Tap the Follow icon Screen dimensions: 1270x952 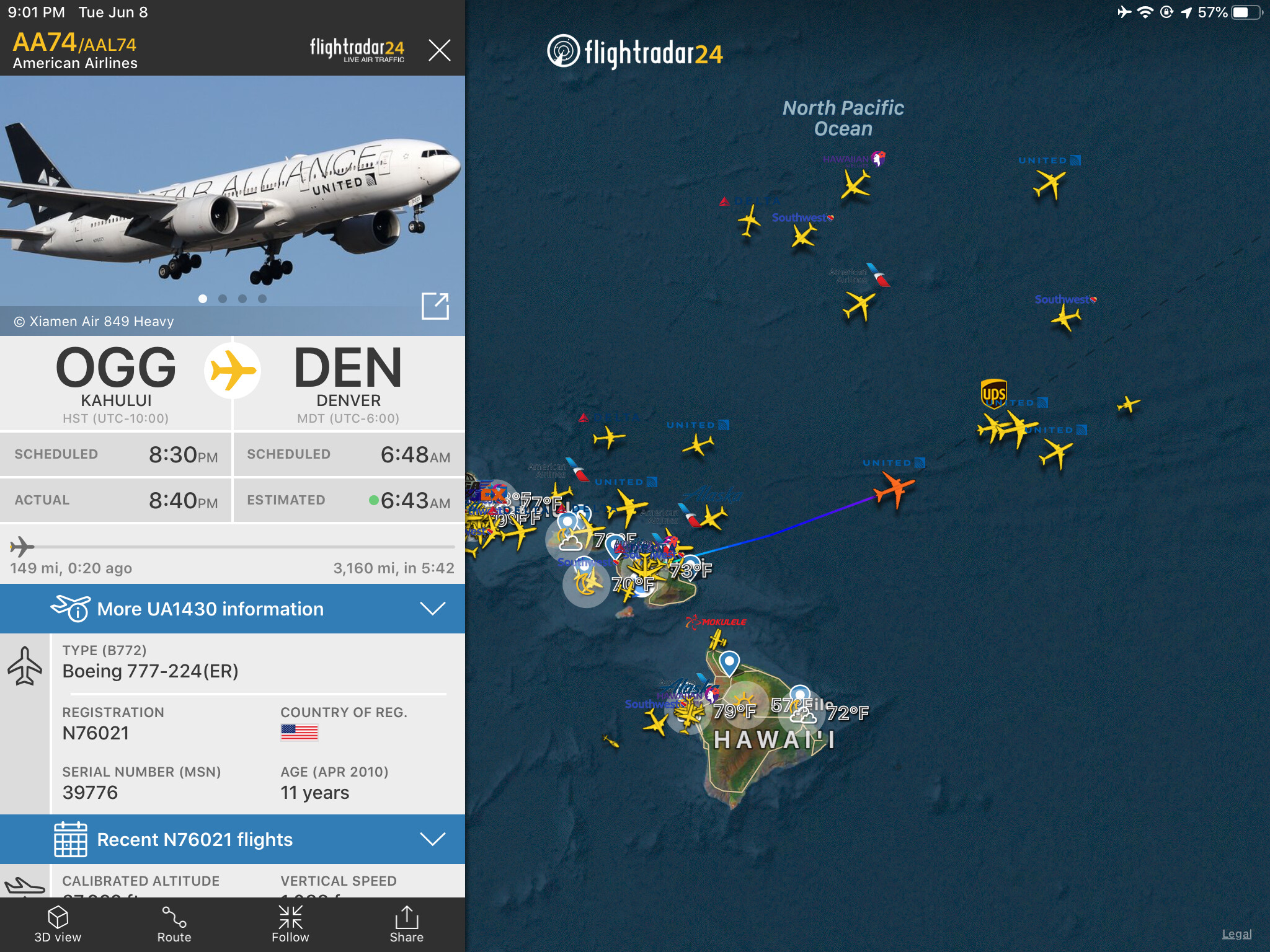(290, 923)
